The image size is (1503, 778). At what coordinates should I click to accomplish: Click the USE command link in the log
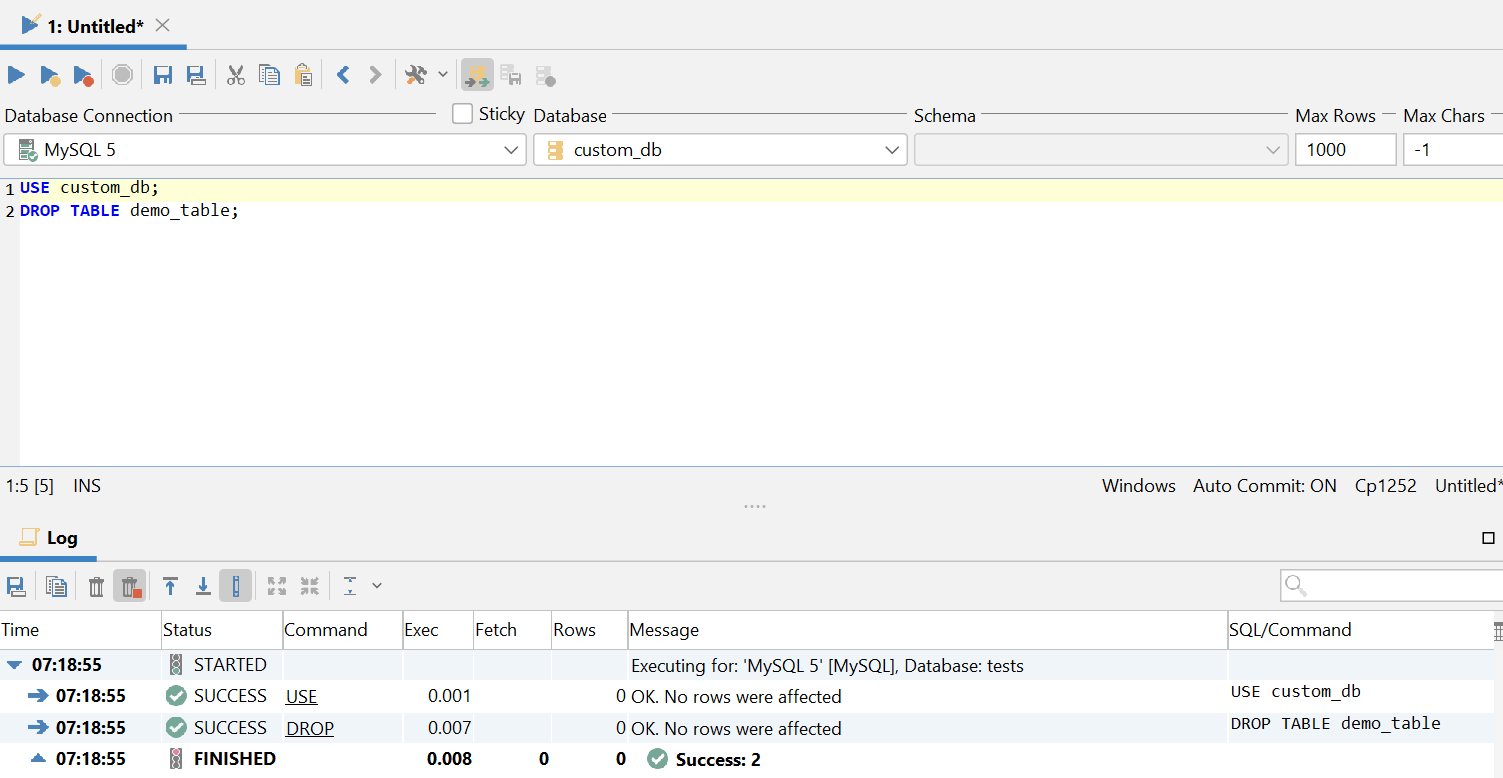point(301,696)
